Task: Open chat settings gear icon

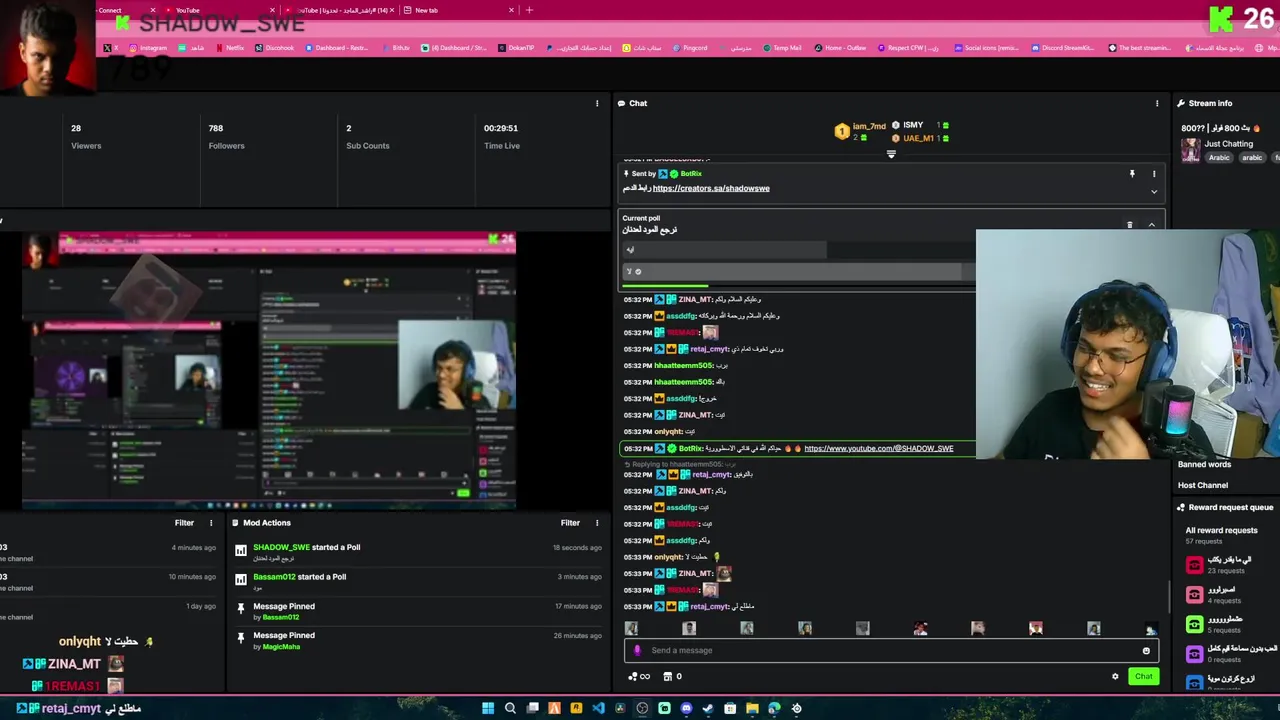Action: coord(1115,676)
